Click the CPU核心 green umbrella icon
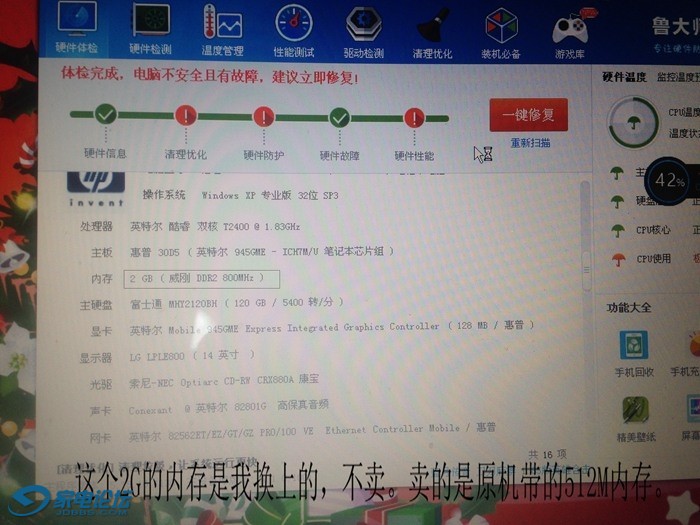This screenshot has height=525, width=700. pyautogui.click(x=618, y=230)
